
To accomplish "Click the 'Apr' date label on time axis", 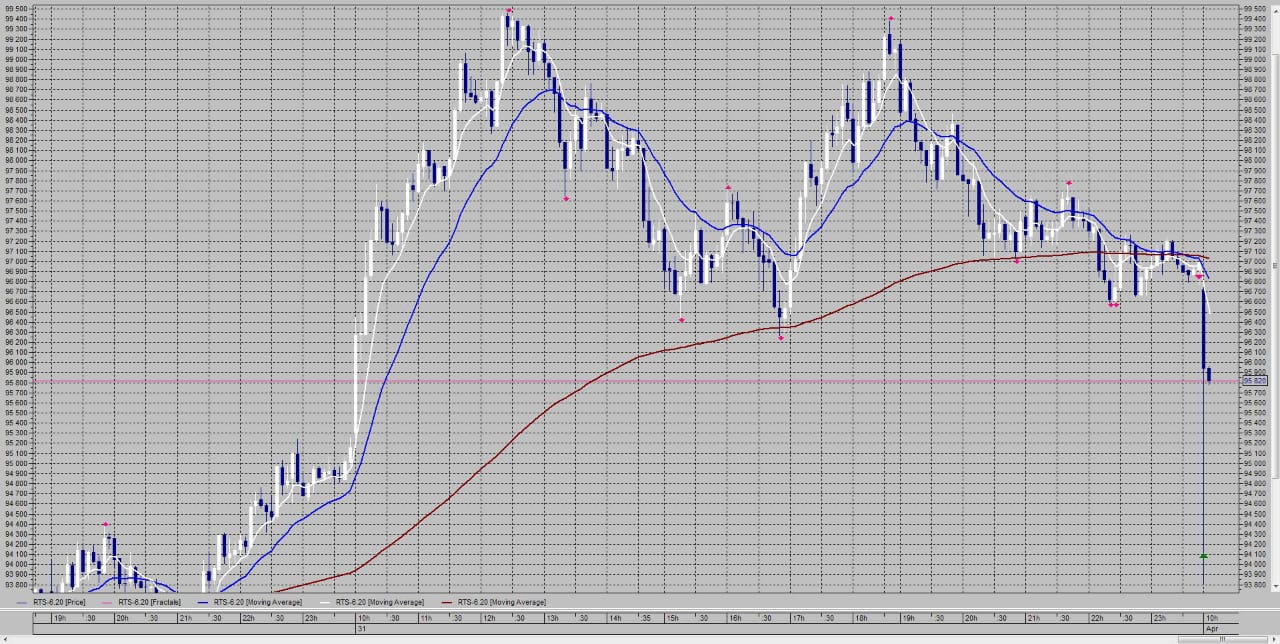I will pyautogui.click(x=1212, y=628).
